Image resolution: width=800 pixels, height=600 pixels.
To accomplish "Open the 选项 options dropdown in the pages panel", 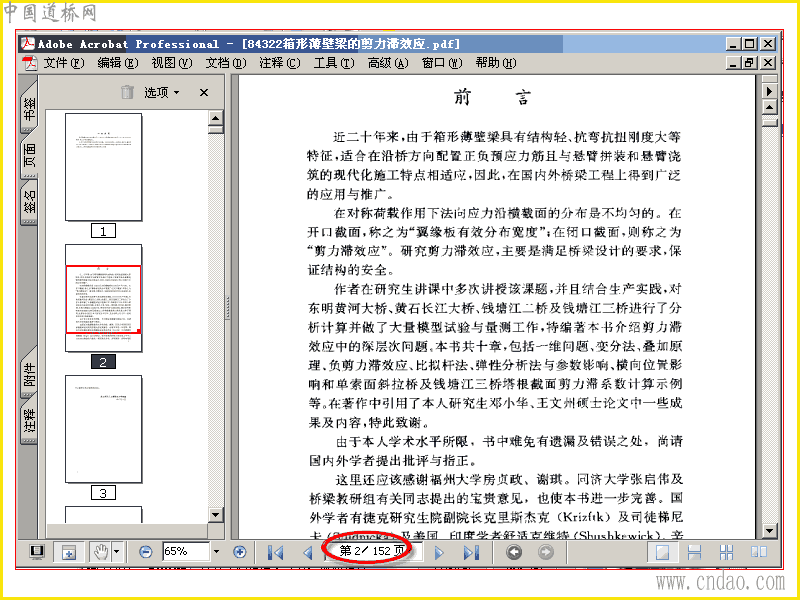I will (x=161, y=92).
